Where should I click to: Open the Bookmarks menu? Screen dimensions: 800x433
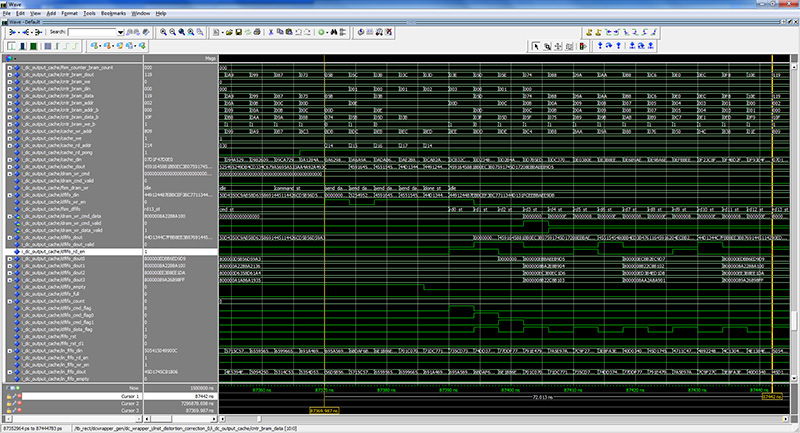(x=113, y=13)
